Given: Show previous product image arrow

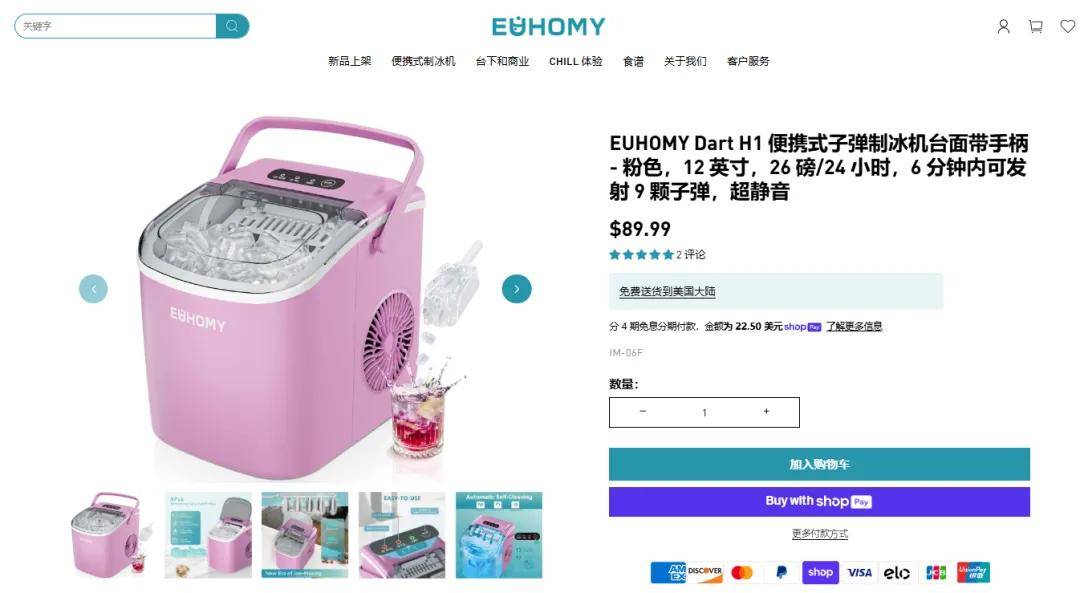Looking at the screenshot, I should (93, 289).
